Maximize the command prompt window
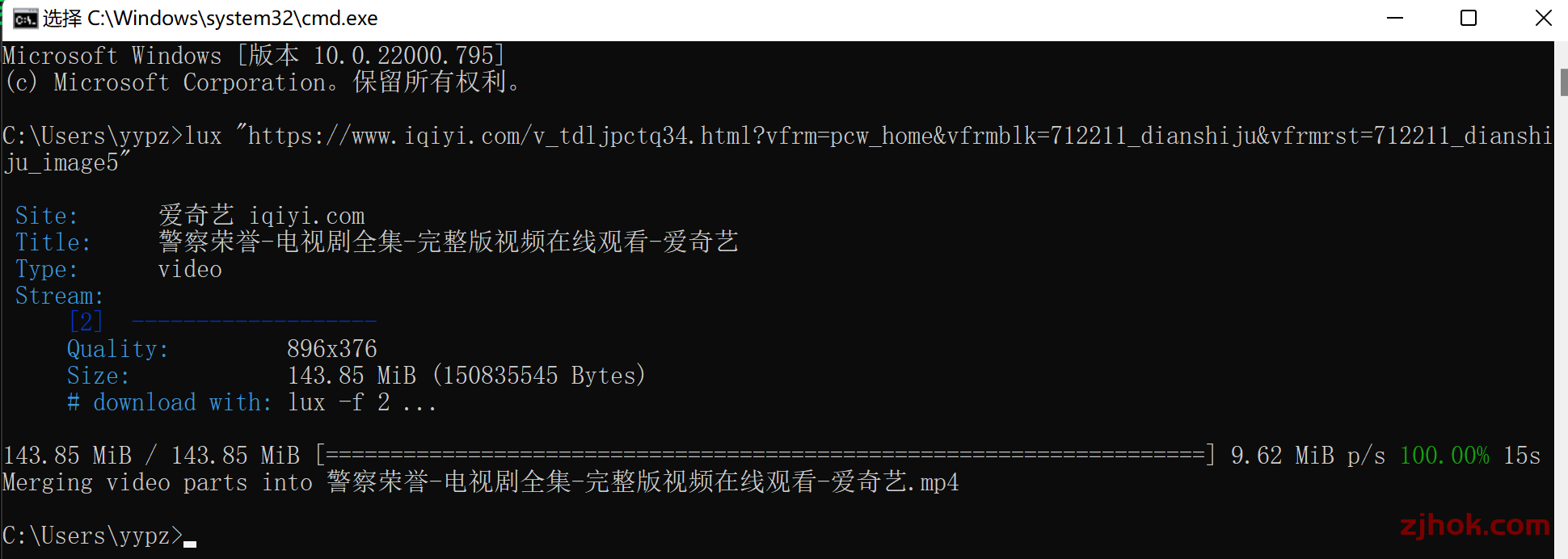 point(1469,18)
